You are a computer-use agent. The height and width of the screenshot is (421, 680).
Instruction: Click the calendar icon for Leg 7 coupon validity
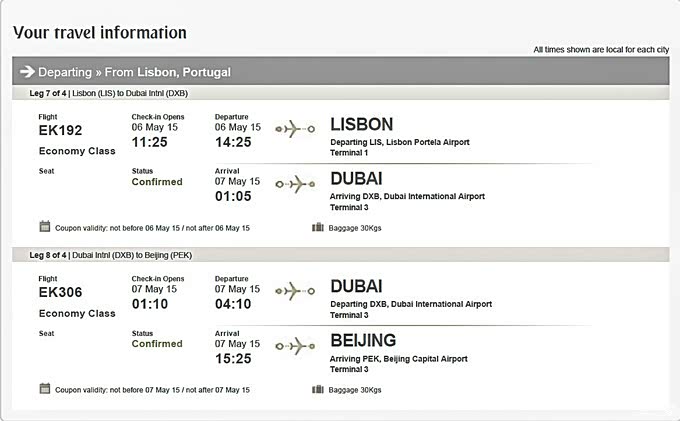[45, 227]
